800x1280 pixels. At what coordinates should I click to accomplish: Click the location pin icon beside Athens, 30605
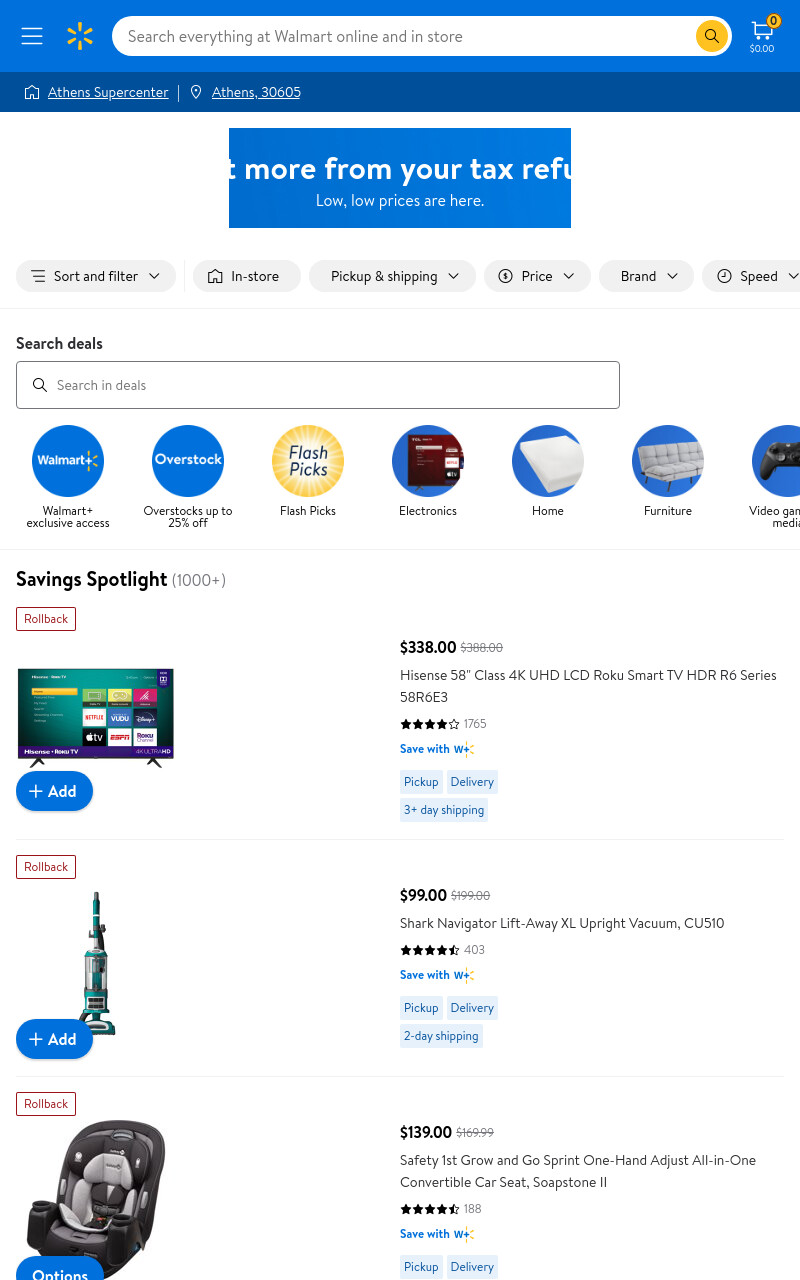[196, 92]
